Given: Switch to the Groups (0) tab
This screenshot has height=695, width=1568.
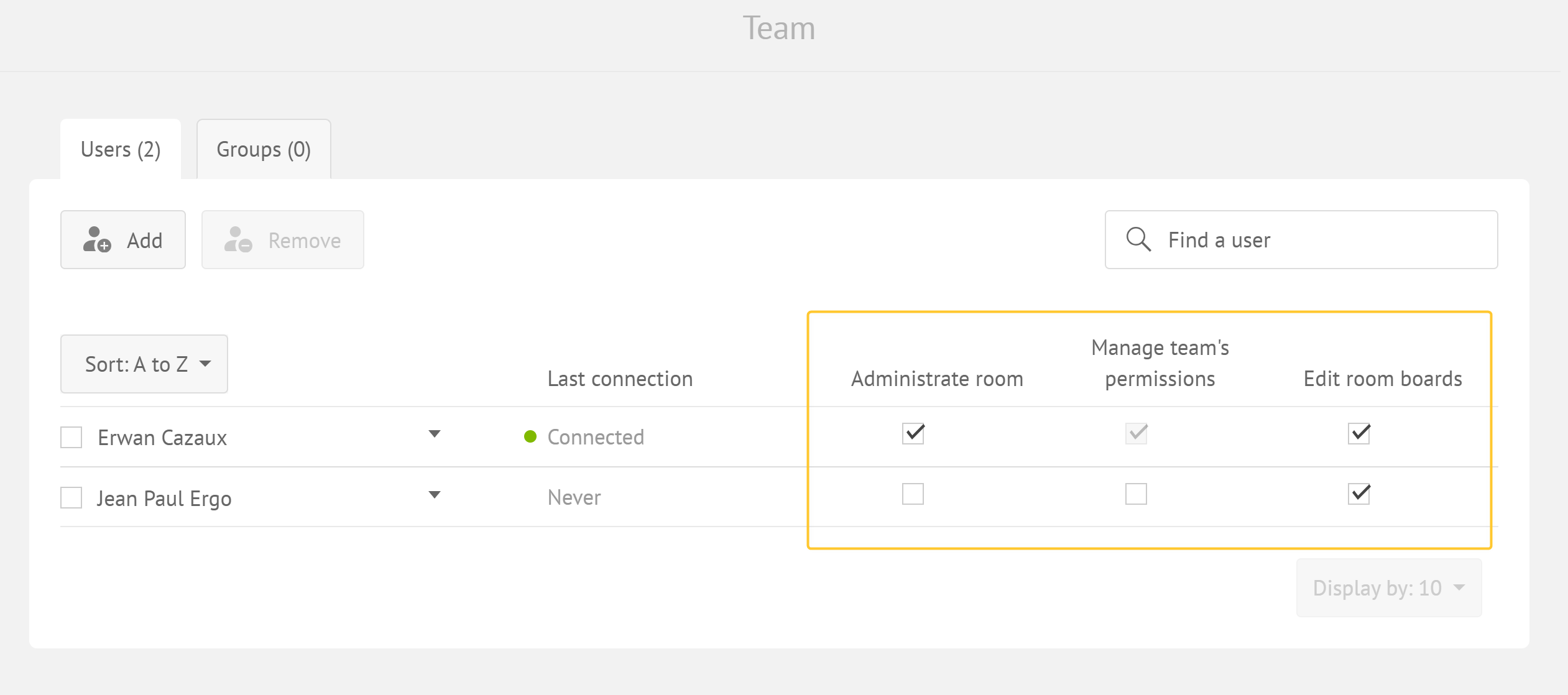Looking at the screenshot, I should 264,149.
